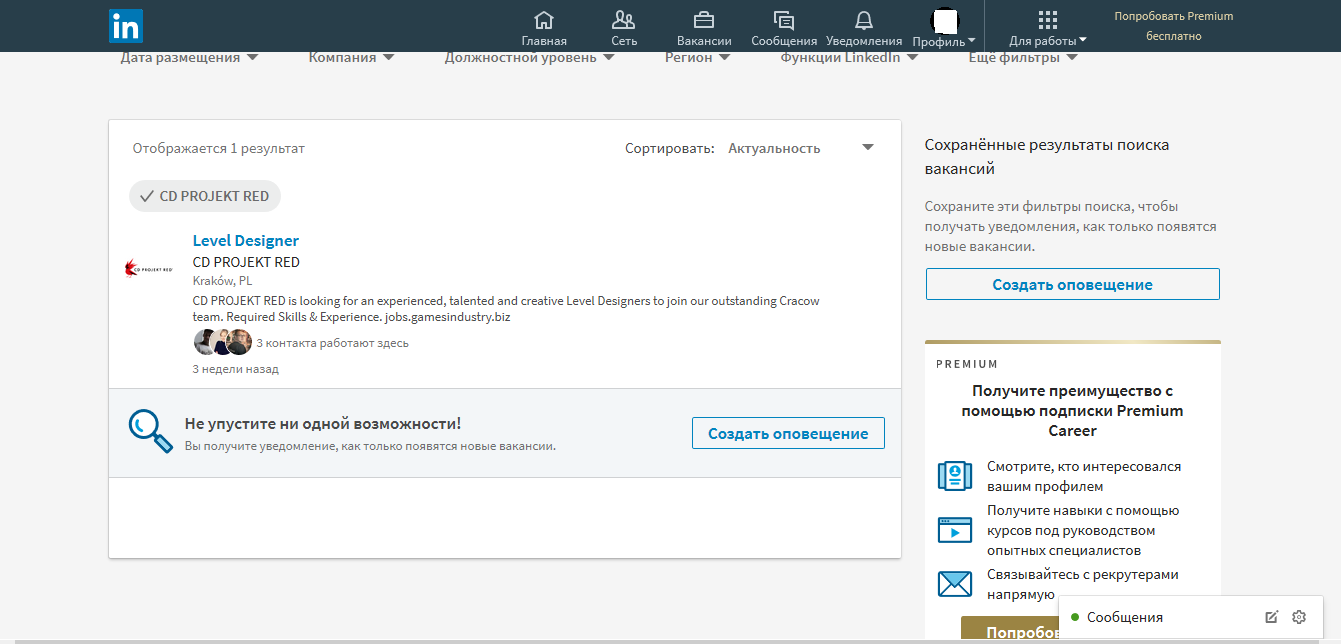Click the 3 контакта работают здесь text
This screenshot has height=644, width=1341.
pos(333,343)
